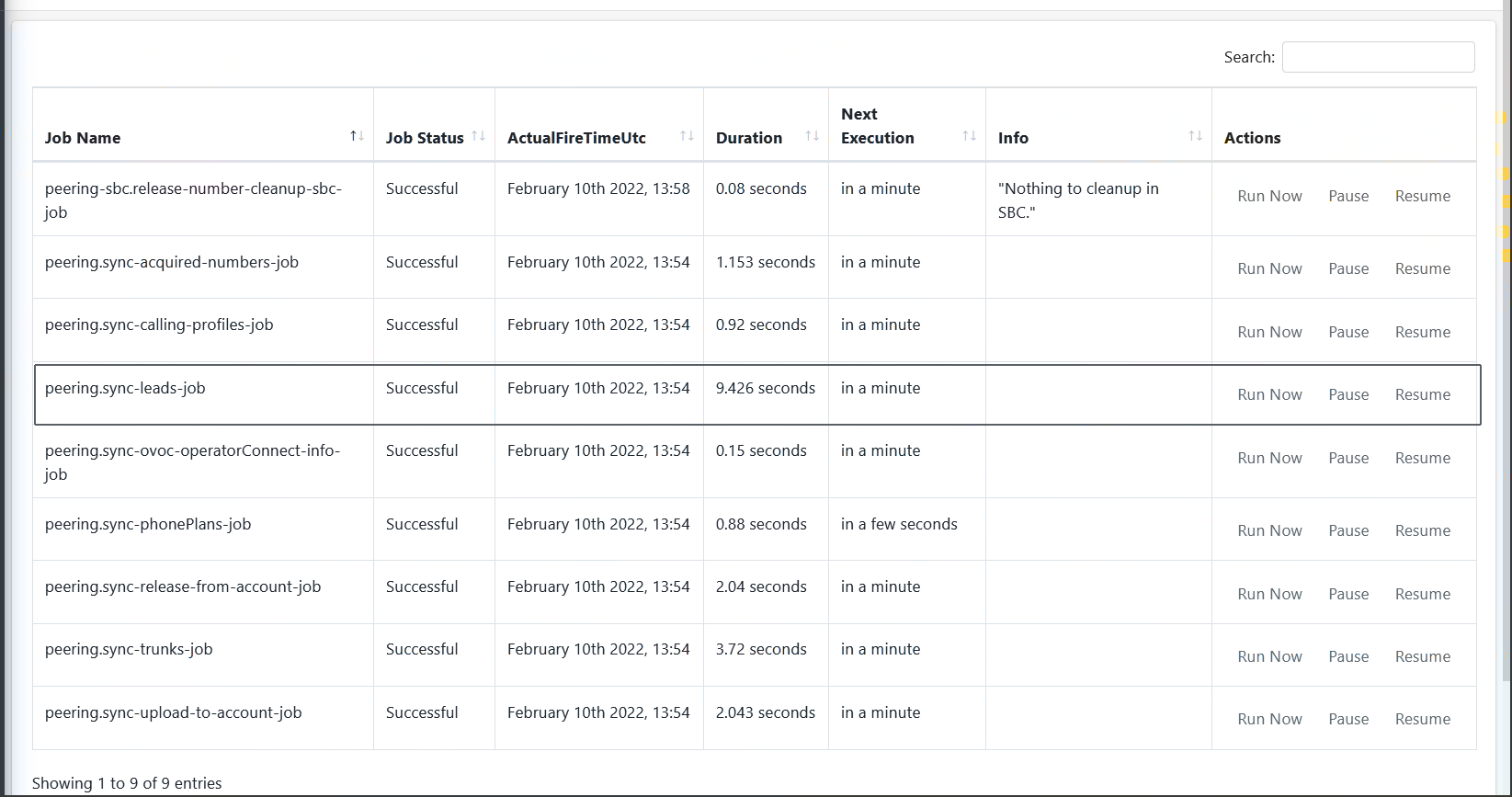Click the peering.sync-acquired-numbers-job name
Viewport: 1512px width, 797px height.
[x=172, y=262]
